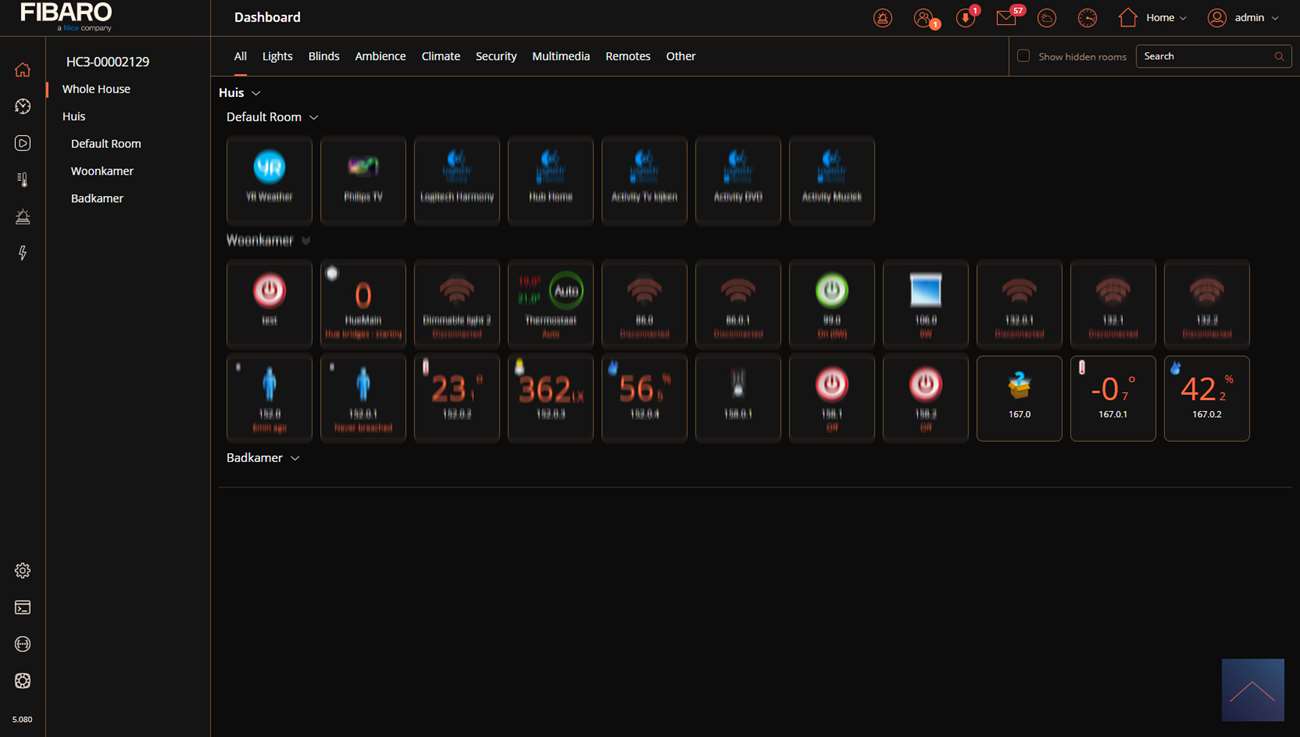
Task: Open the Energy lightning bolt sidebar icon
Action: click(x=22, y=254)
